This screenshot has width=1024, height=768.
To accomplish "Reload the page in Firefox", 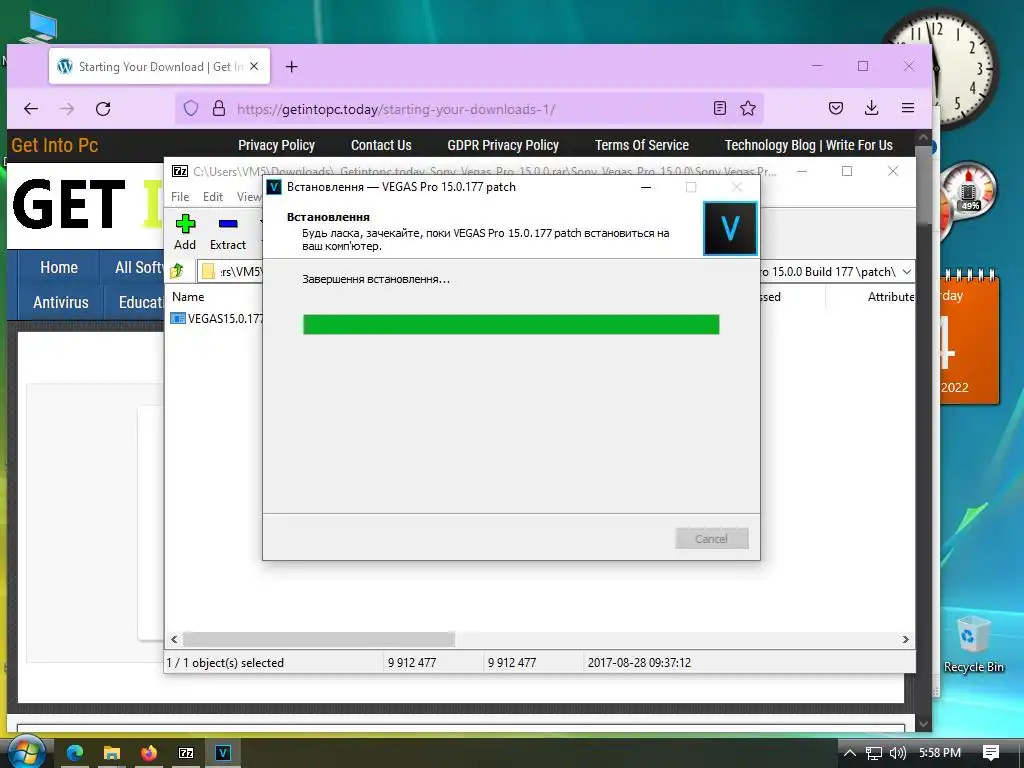I will (103, 108).
